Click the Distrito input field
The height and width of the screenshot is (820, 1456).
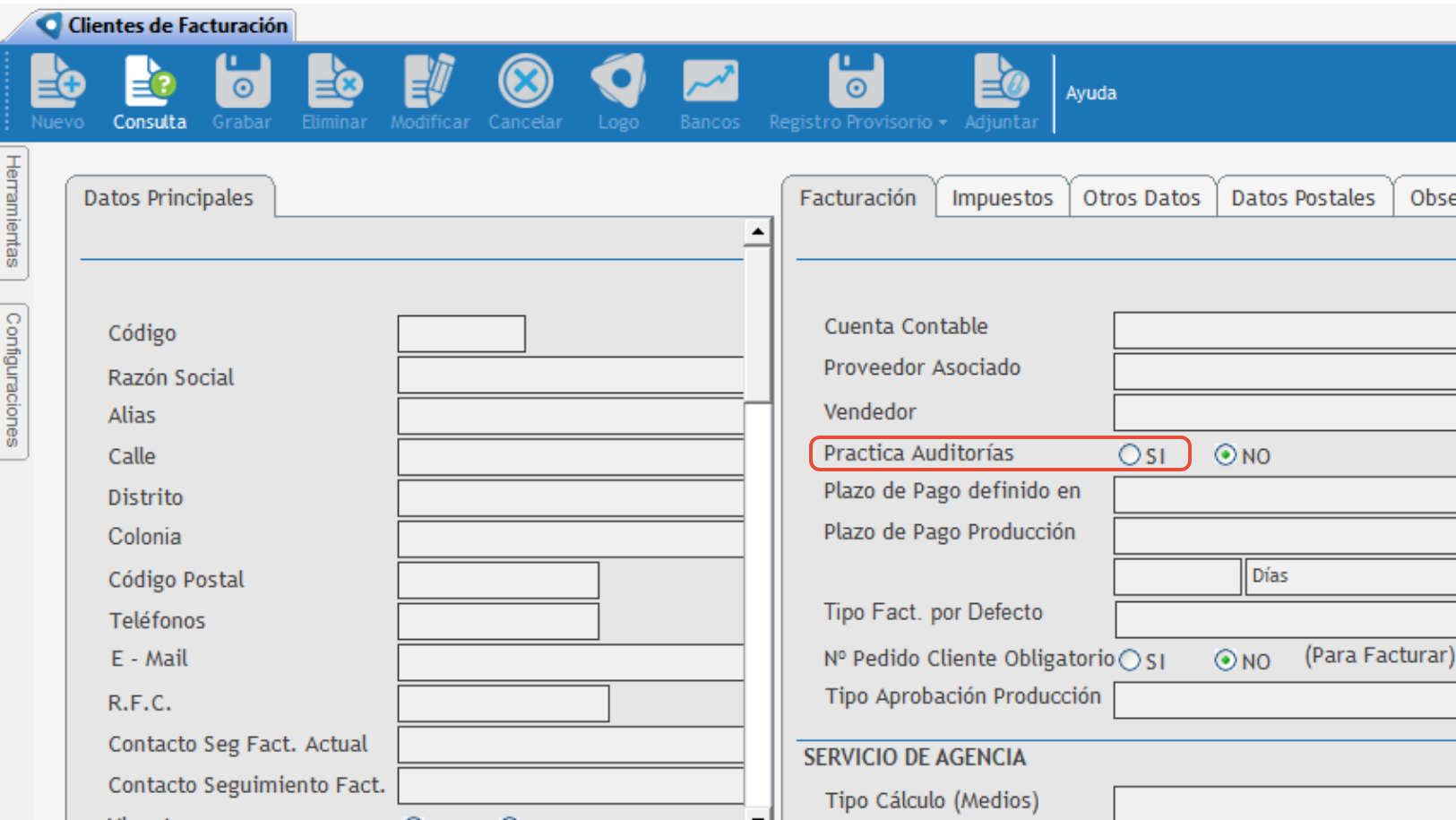pyautogui.click(x=571, y=498)
